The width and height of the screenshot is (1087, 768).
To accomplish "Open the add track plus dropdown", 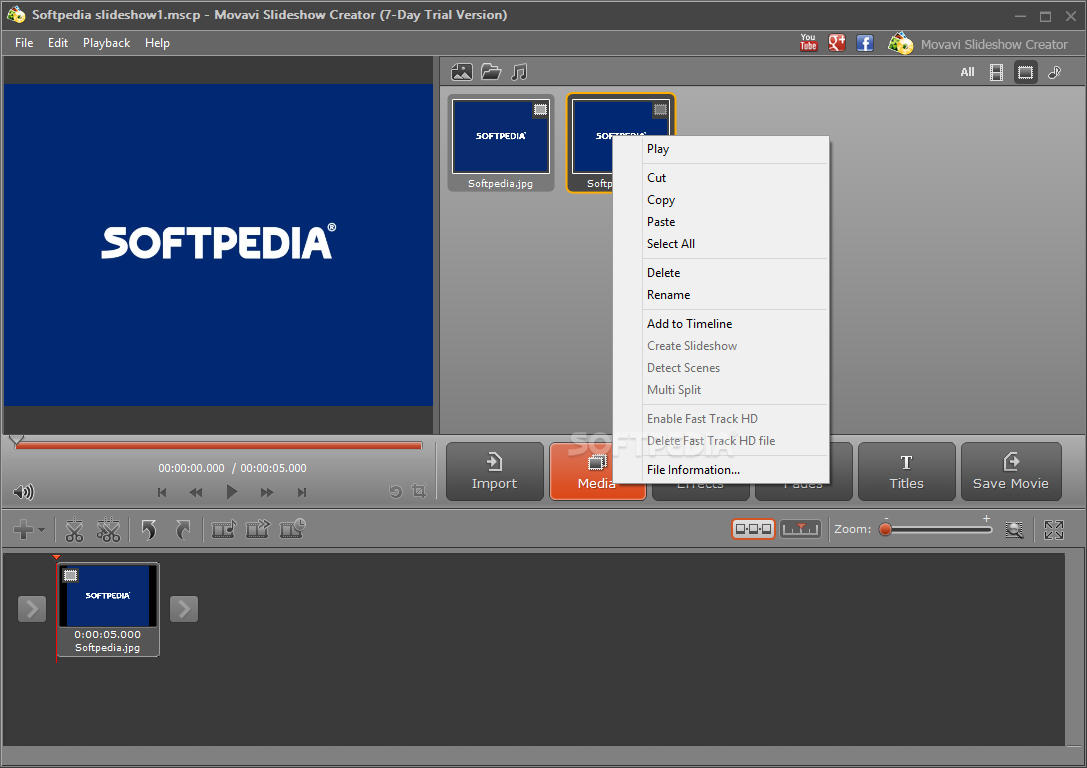I will click(28, 530).
